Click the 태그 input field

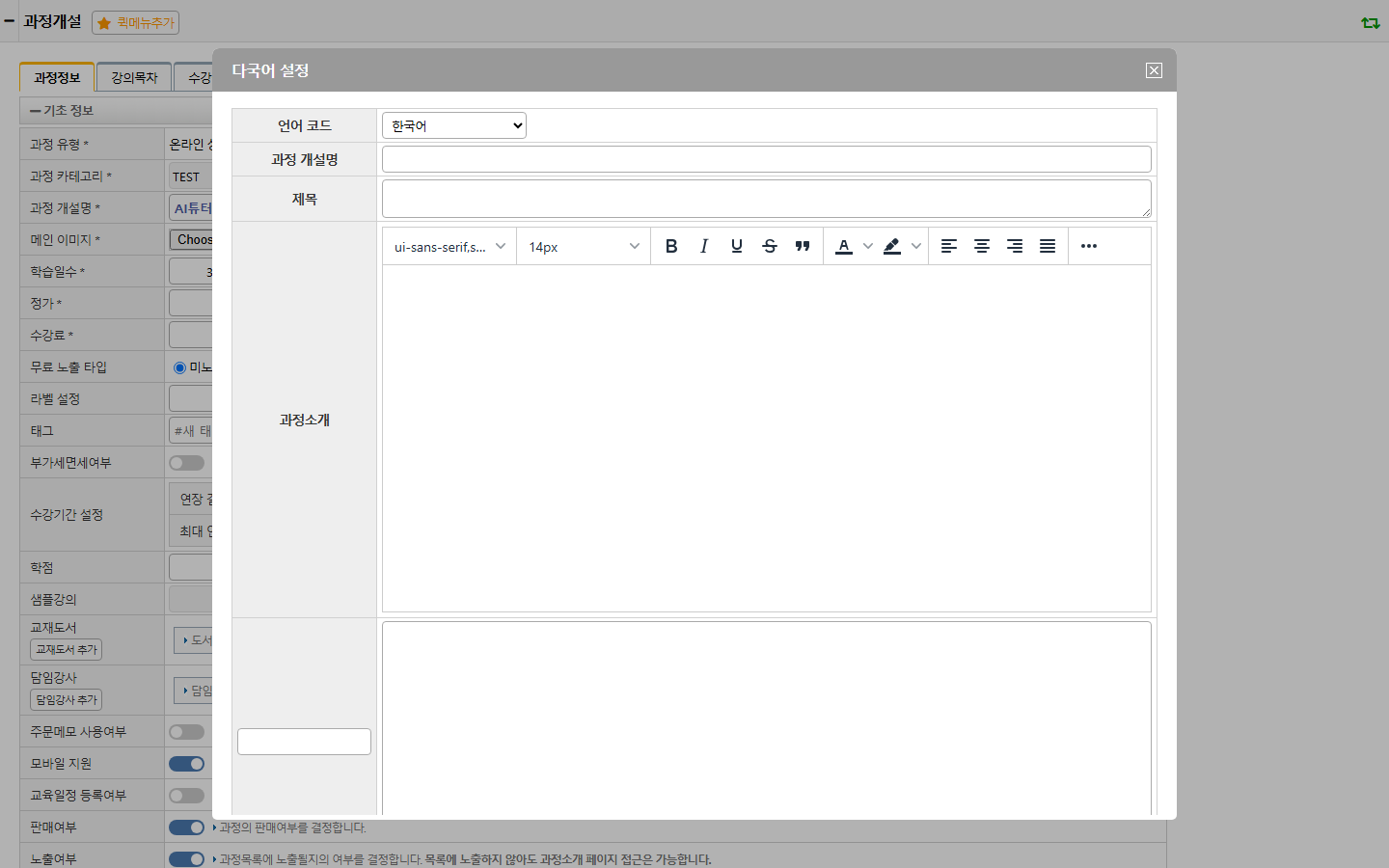click(x=191, y=431)
